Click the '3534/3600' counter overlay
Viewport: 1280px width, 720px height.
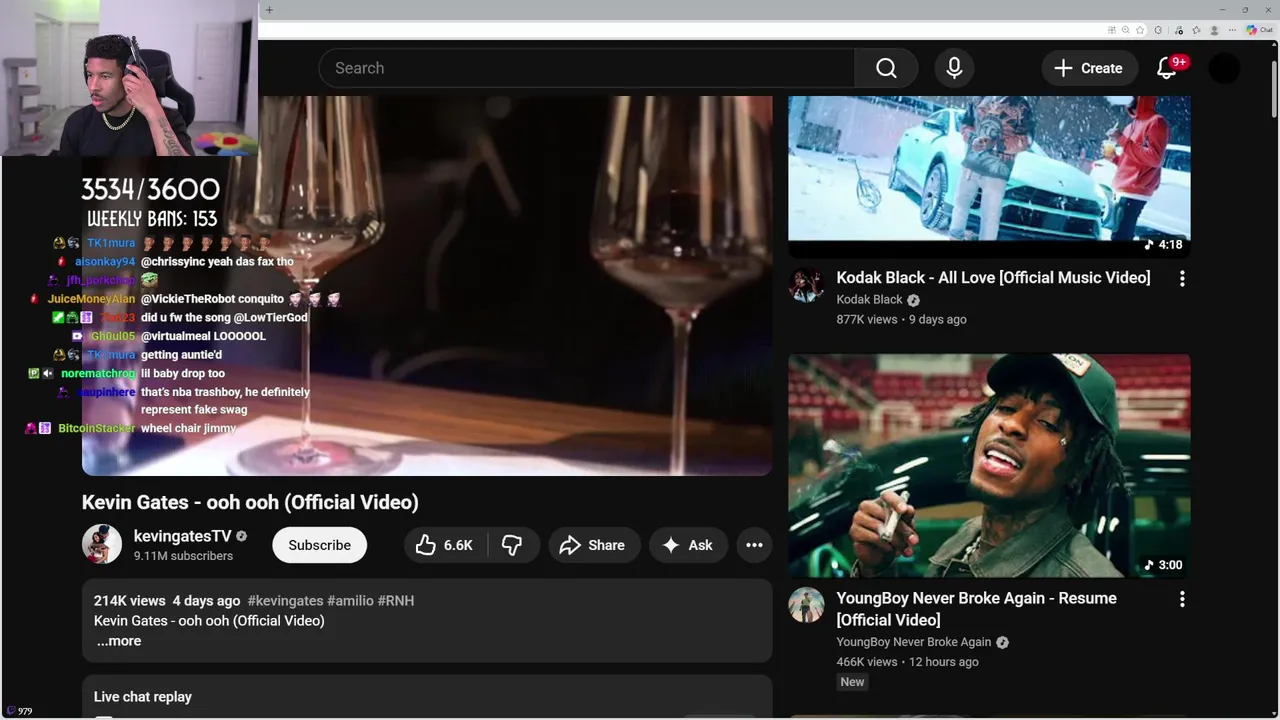tap(151, 189)
